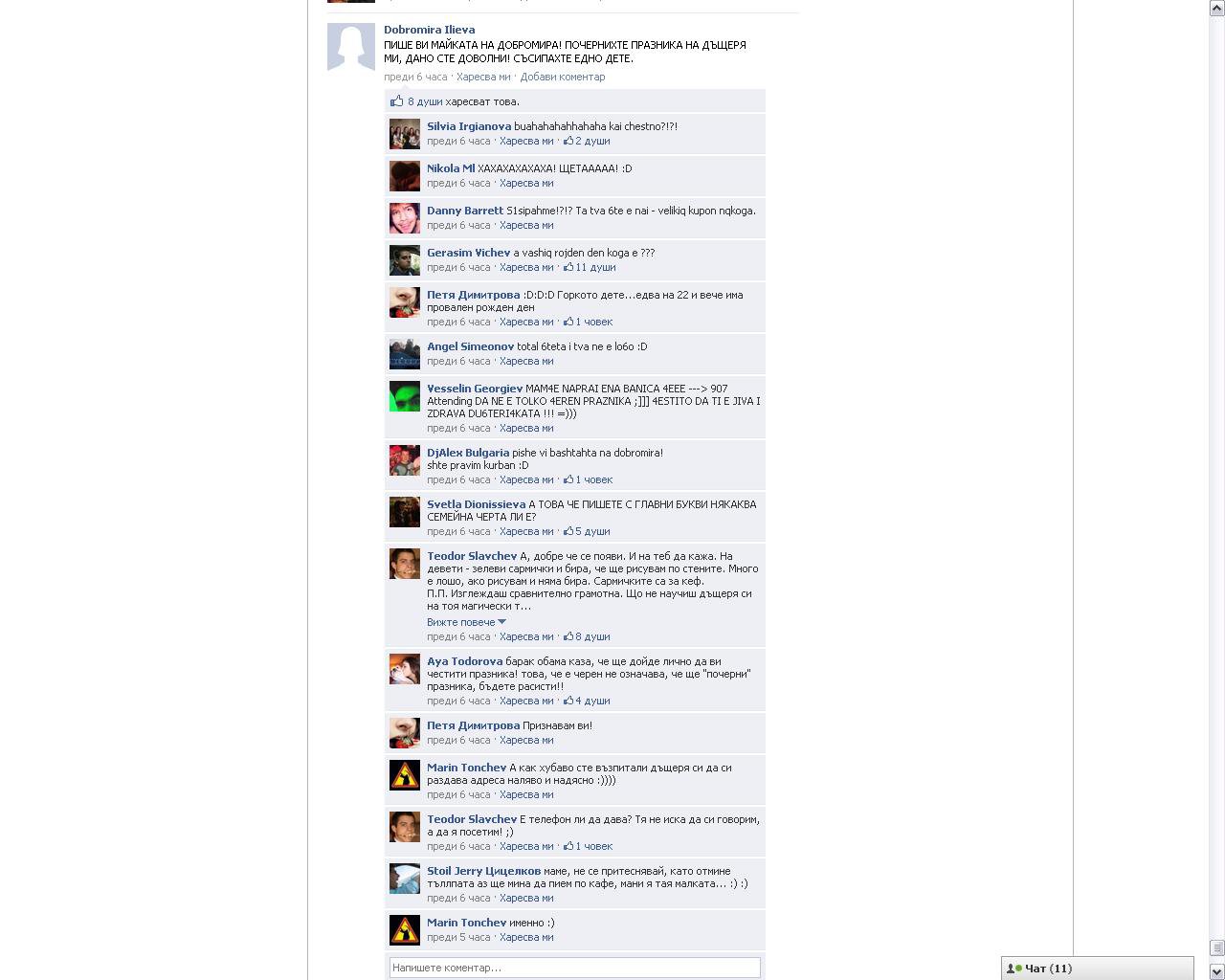Click Vesselin Georgiev's green avatar
The width and height of the screenshot is (1225, 980).
pos(405,396)
